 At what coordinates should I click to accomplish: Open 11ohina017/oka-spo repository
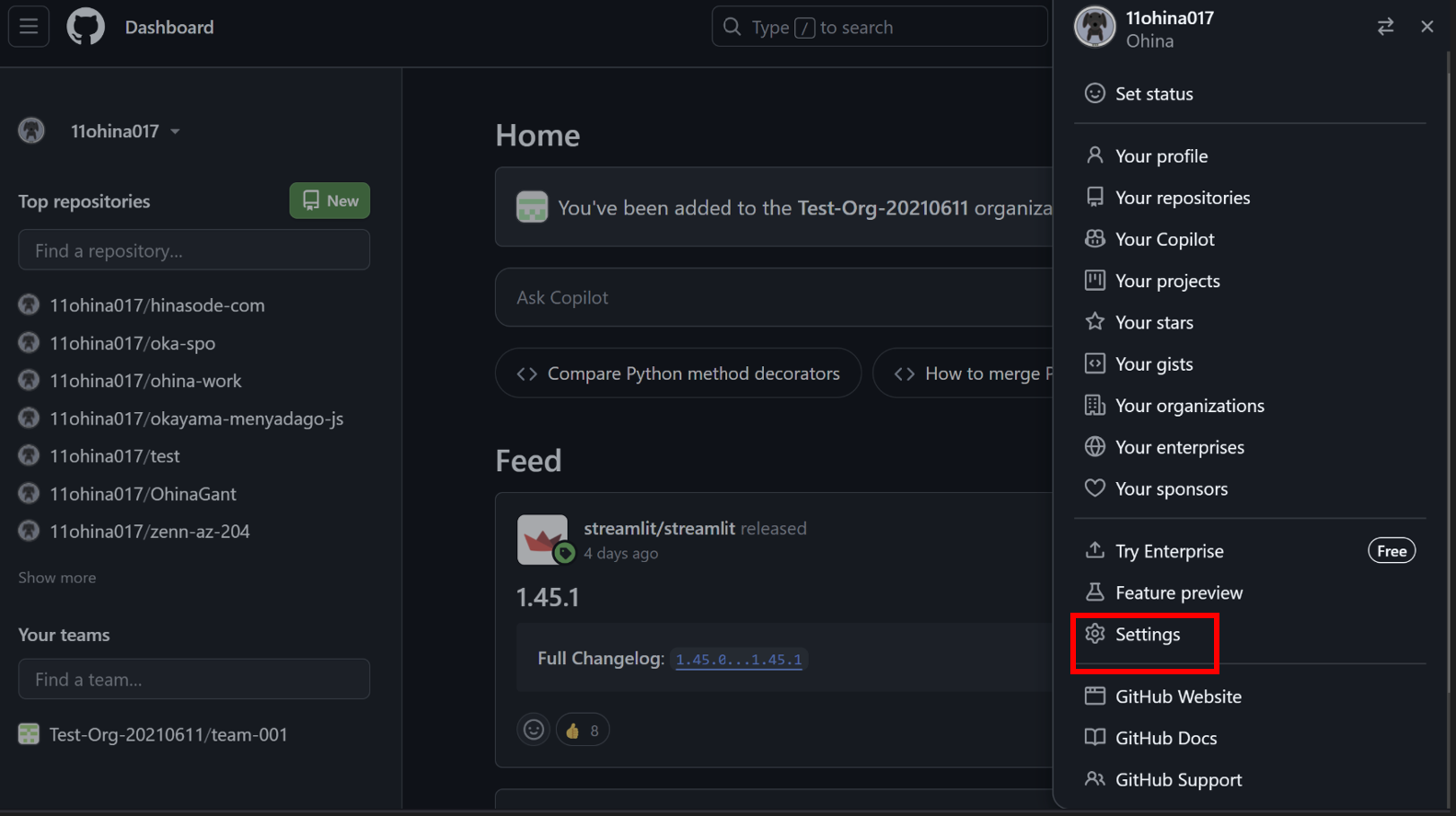coord(133,342)
